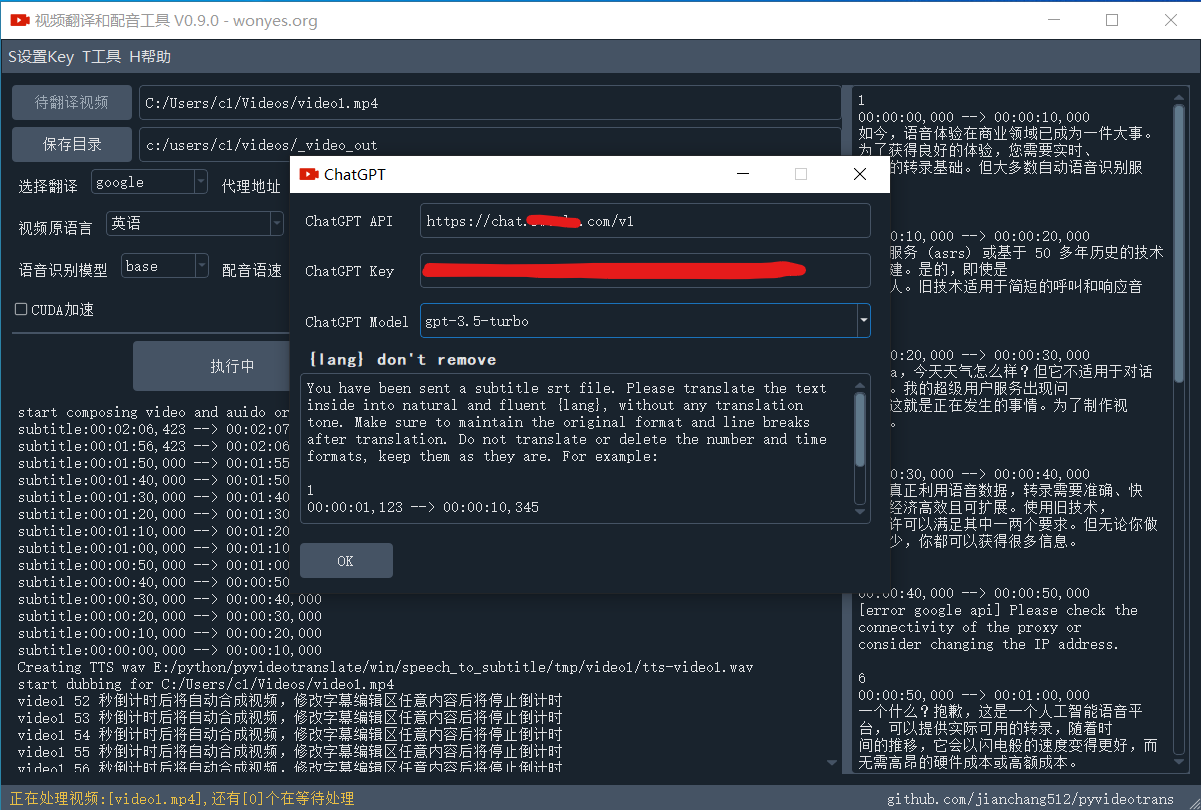Click log line 'subtitle:00:00:00,000 --> 00:00:10,000'
Viewport: 1201px width, 810px height.
170,650
